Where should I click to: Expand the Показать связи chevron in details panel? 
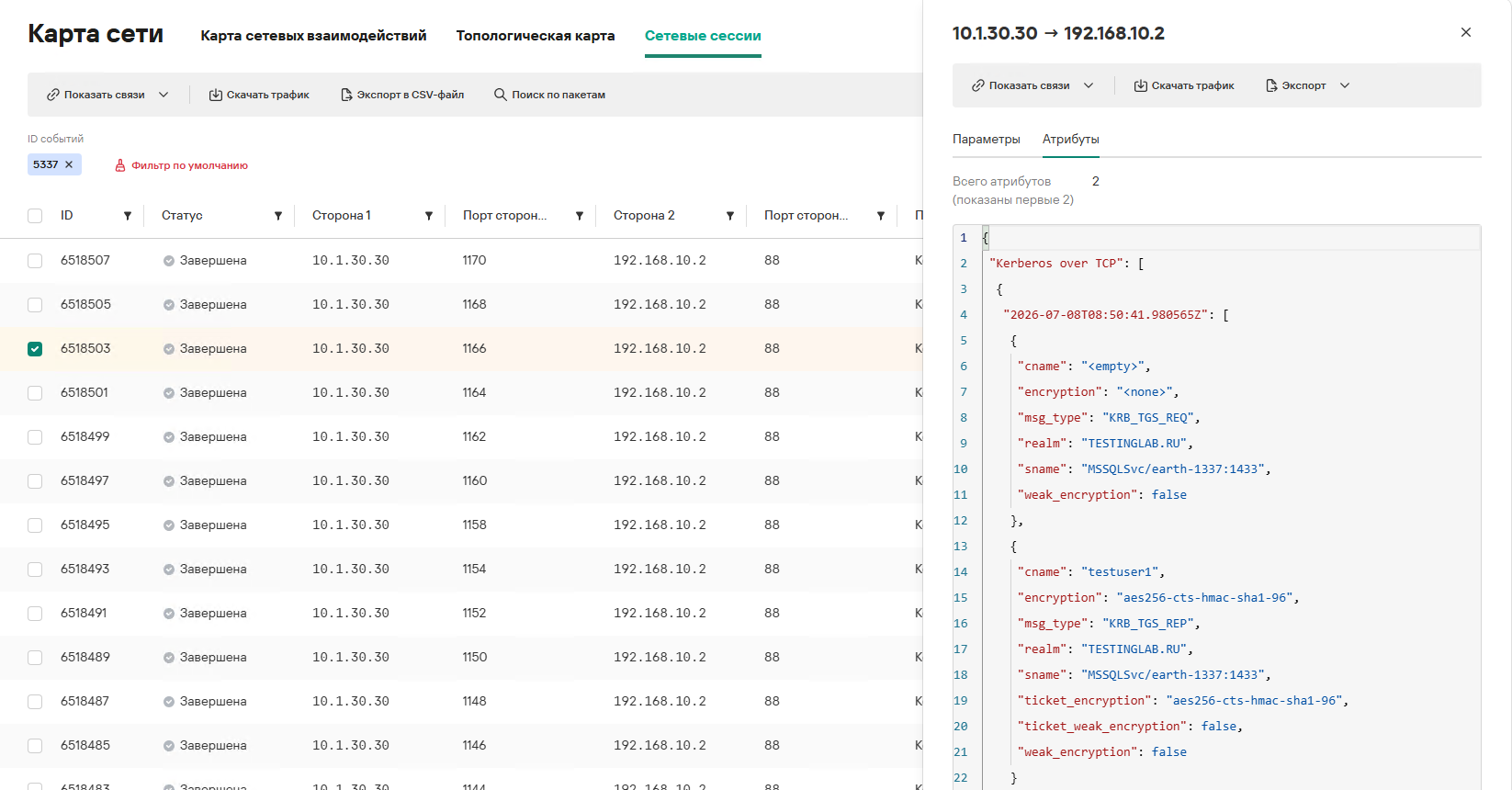(1089, 85)
